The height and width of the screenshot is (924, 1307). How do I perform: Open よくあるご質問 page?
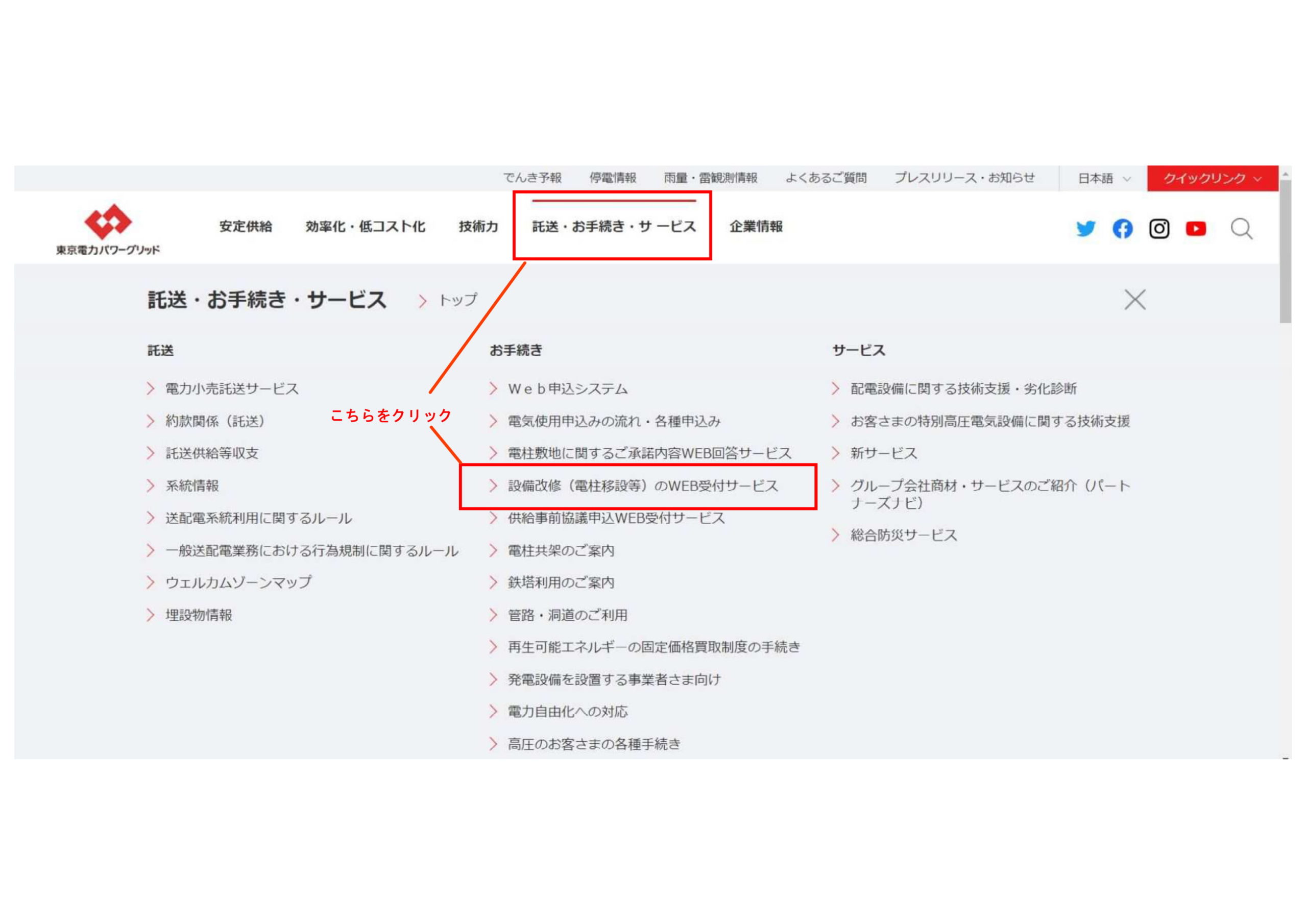point(826,178)
